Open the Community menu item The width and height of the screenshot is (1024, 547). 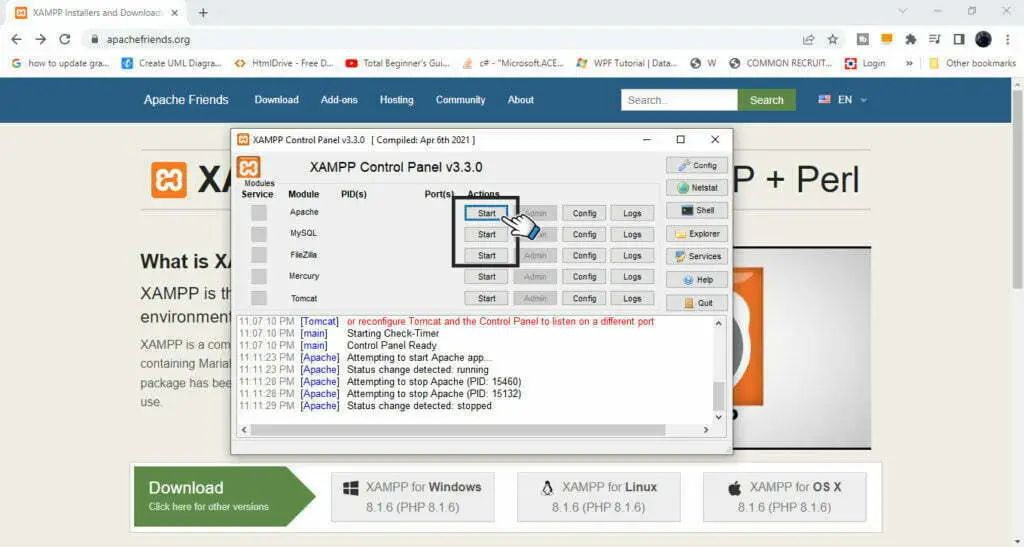tap(460, 100)
